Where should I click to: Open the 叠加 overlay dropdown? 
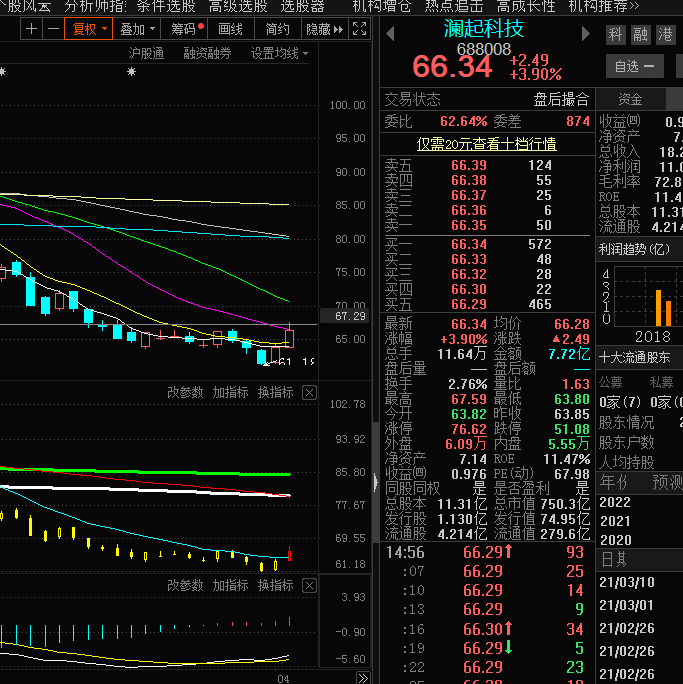tap(137, 29)
